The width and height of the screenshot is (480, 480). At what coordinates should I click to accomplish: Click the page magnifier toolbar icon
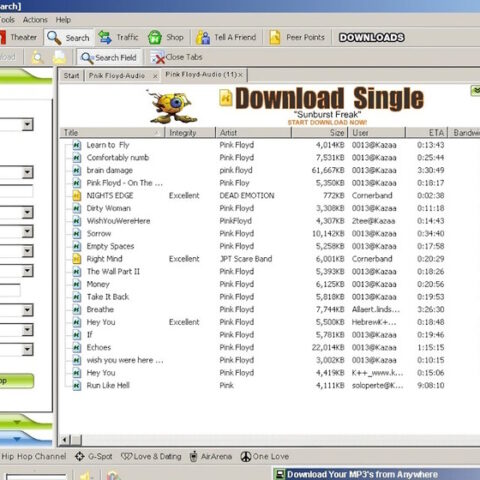pos(37,57)
